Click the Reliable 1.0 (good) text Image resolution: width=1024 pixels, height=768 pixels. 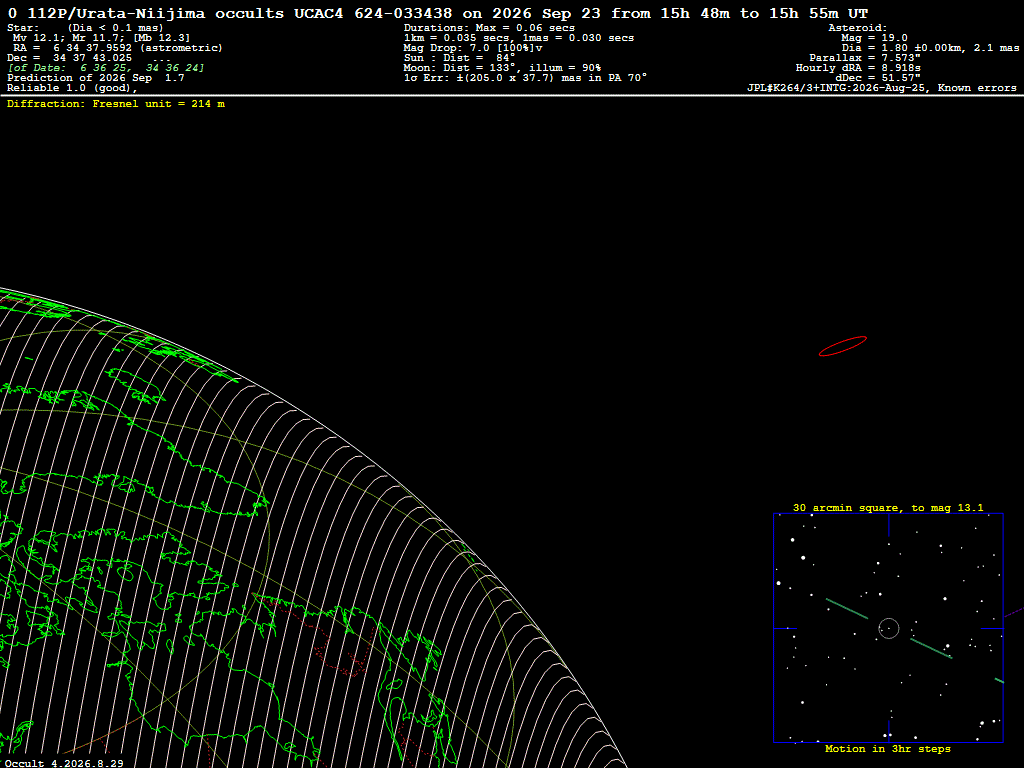click(72, 88)
